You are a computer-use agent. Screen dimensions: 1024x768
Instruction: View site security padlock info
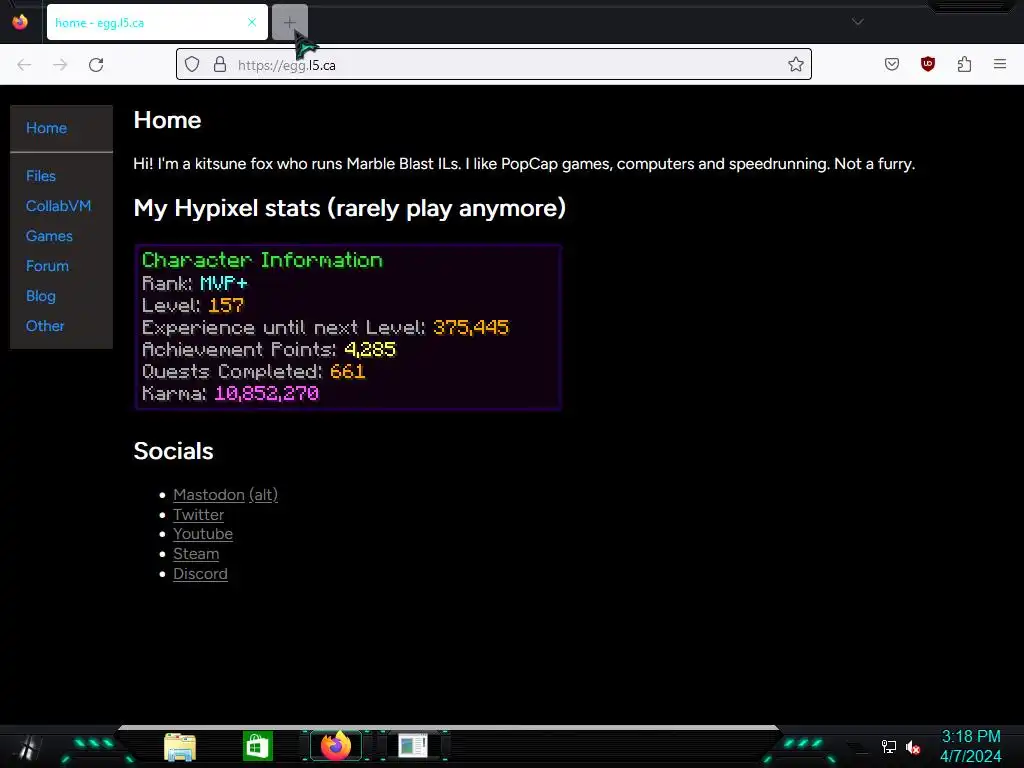click(220, 65)
